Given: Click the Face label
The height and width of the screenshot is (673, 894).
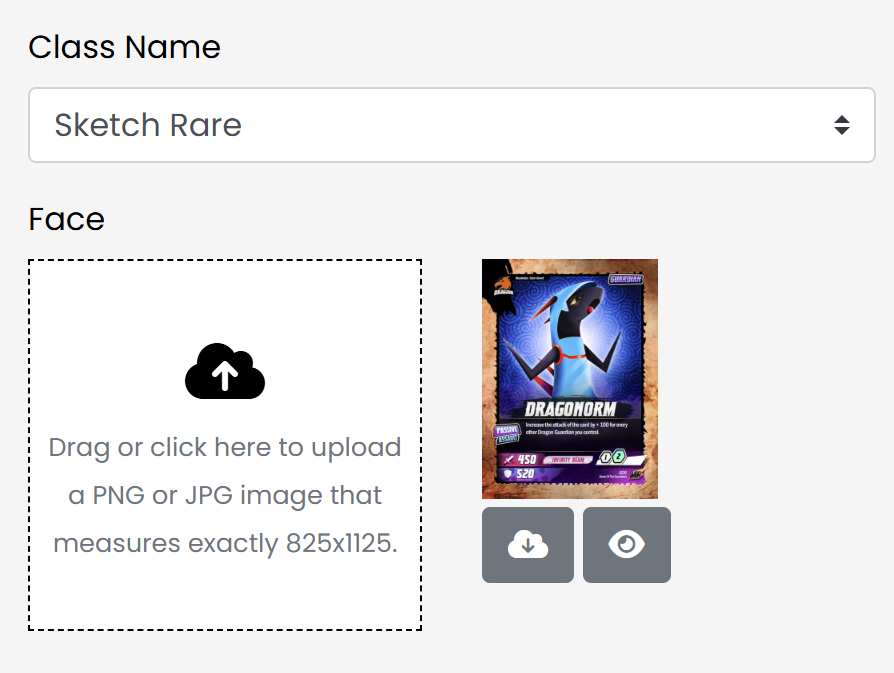Looking at the screenshot, I should [x=67, y=219].
